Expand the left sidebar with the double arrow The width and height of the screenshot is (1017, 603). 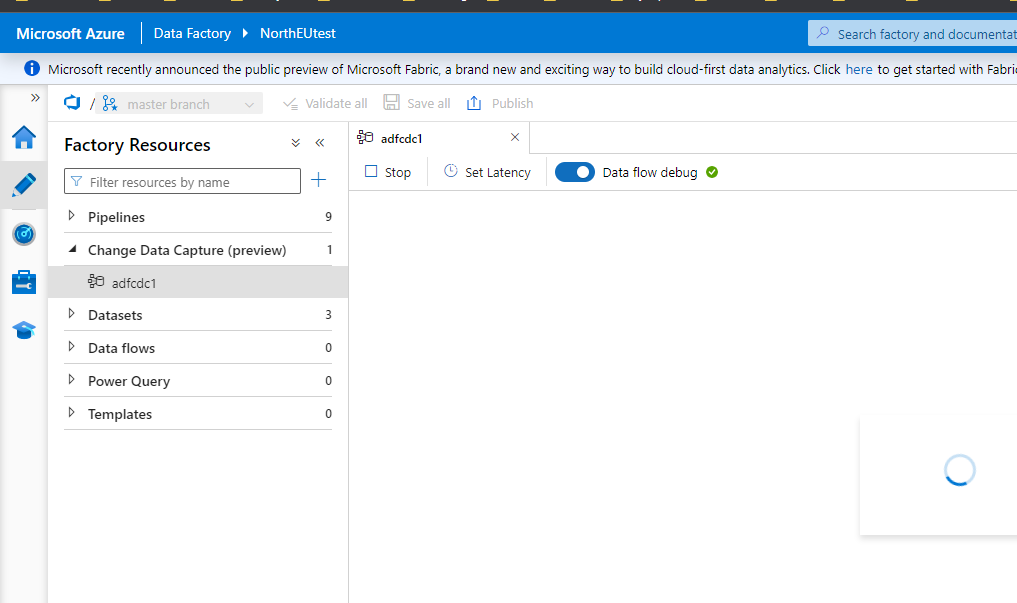(x=35, y=98)
